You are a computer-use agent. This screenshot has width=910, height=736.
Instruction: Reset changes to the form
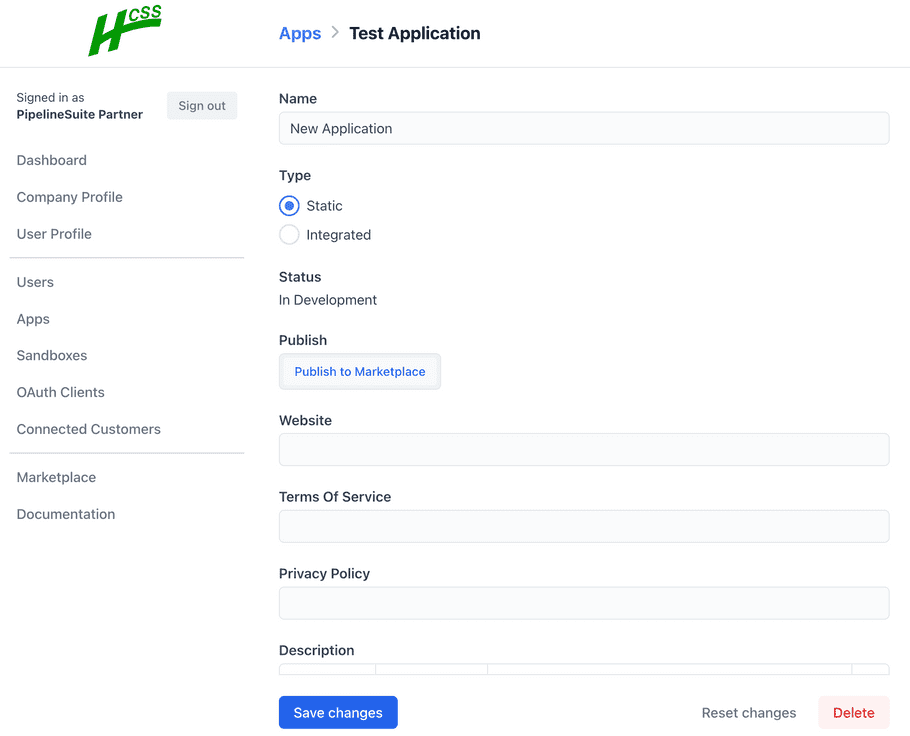click(748, 712)
